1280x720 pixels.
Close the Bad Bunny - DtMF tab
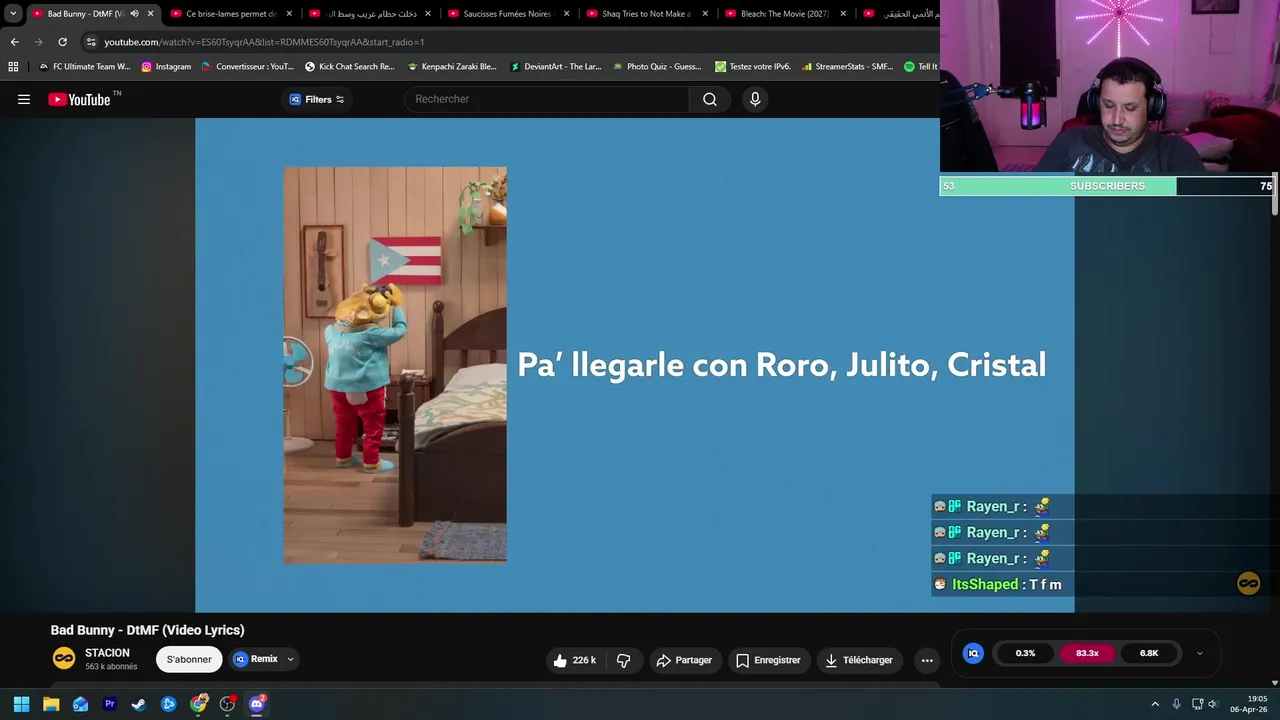pos(151,14)
